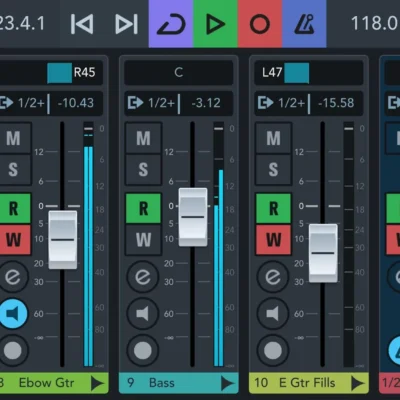Toggle write automation on Ebow Gtr

click(14, 240)
